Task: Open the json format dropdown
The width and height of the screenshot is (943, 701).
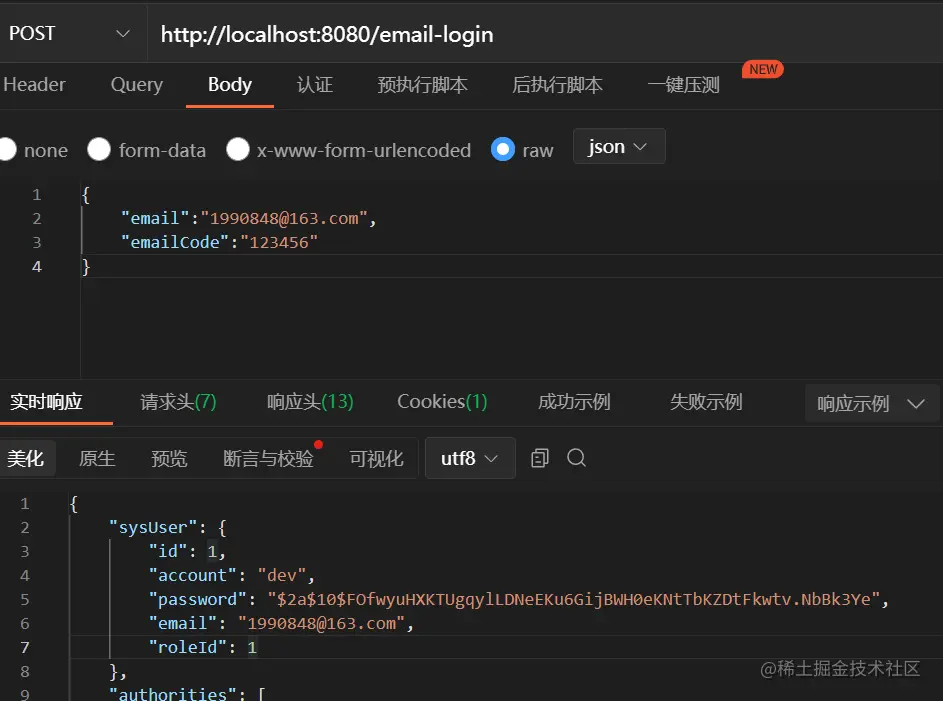Action: click(x=619, y=146)
